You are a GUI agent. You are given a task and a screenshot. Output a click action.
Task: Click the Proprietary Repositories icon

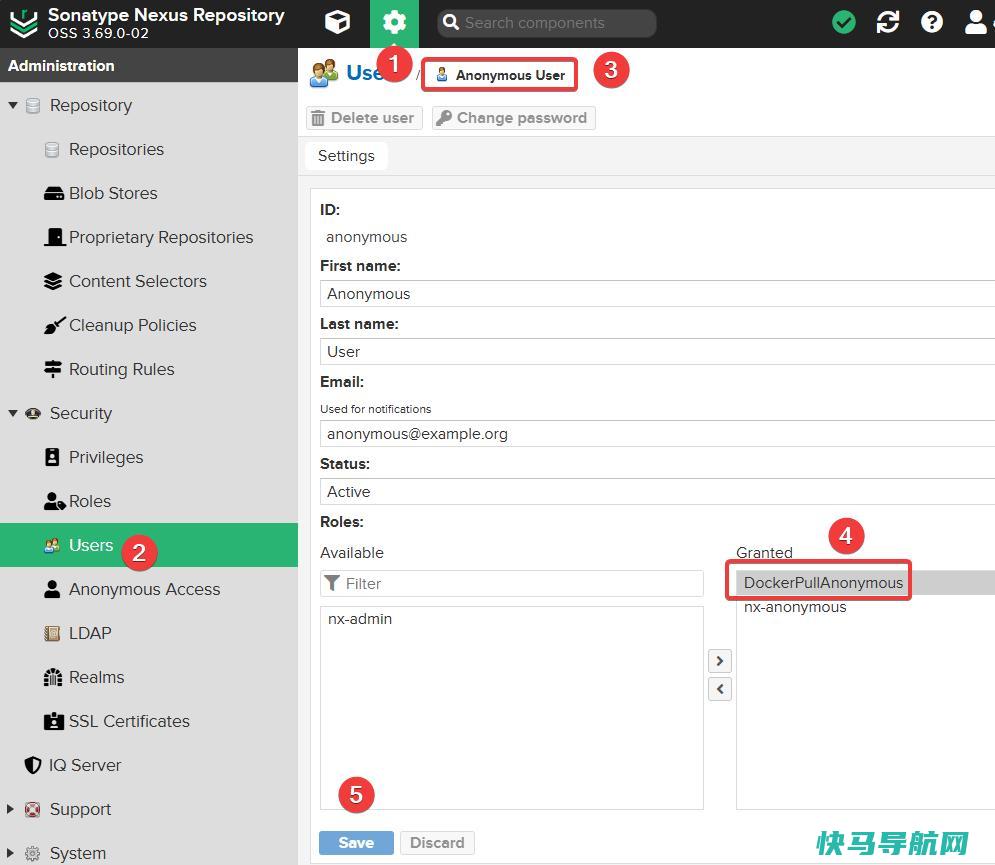(x=55, y=237)
